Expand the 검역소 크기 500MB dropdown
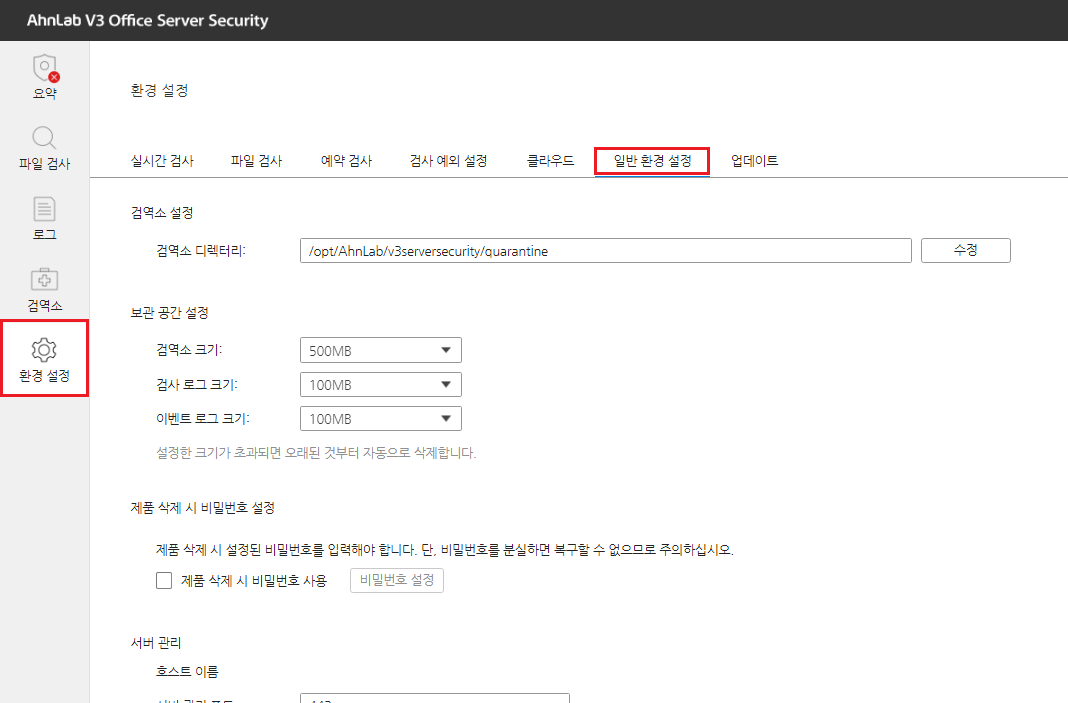1068x703 pixels. 381,350
